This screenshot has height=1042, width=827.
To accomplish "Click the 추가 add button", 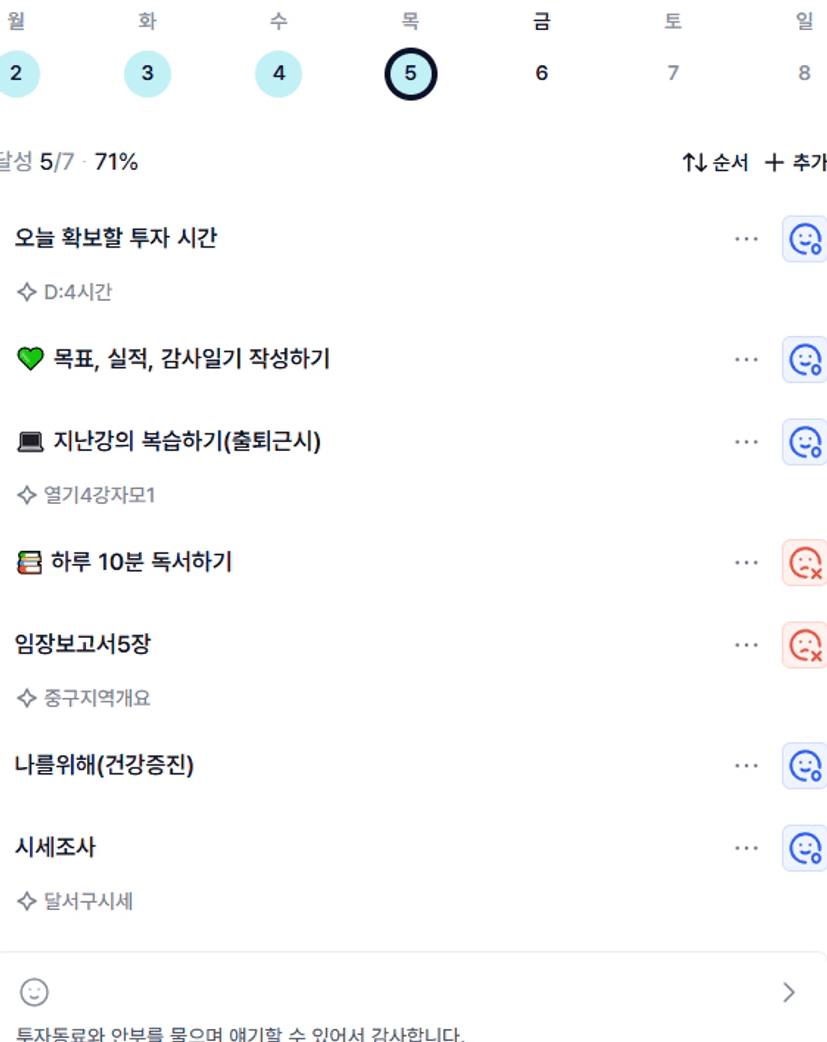I will coord(796,162).
